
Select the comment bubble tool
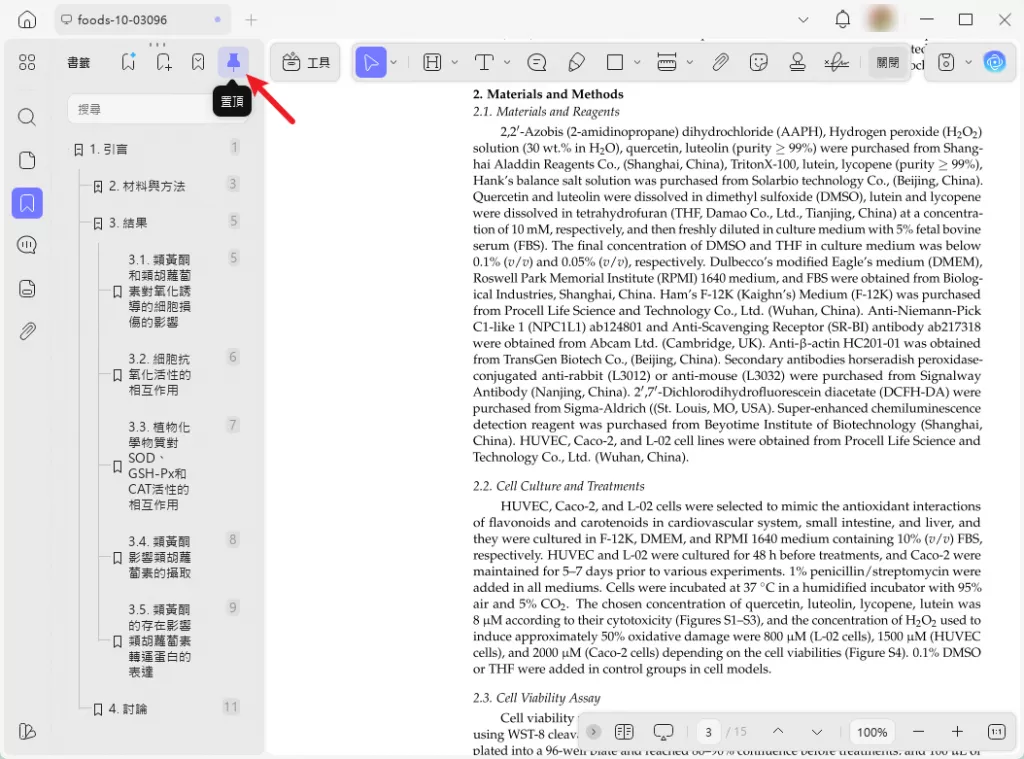coord(536,62)
